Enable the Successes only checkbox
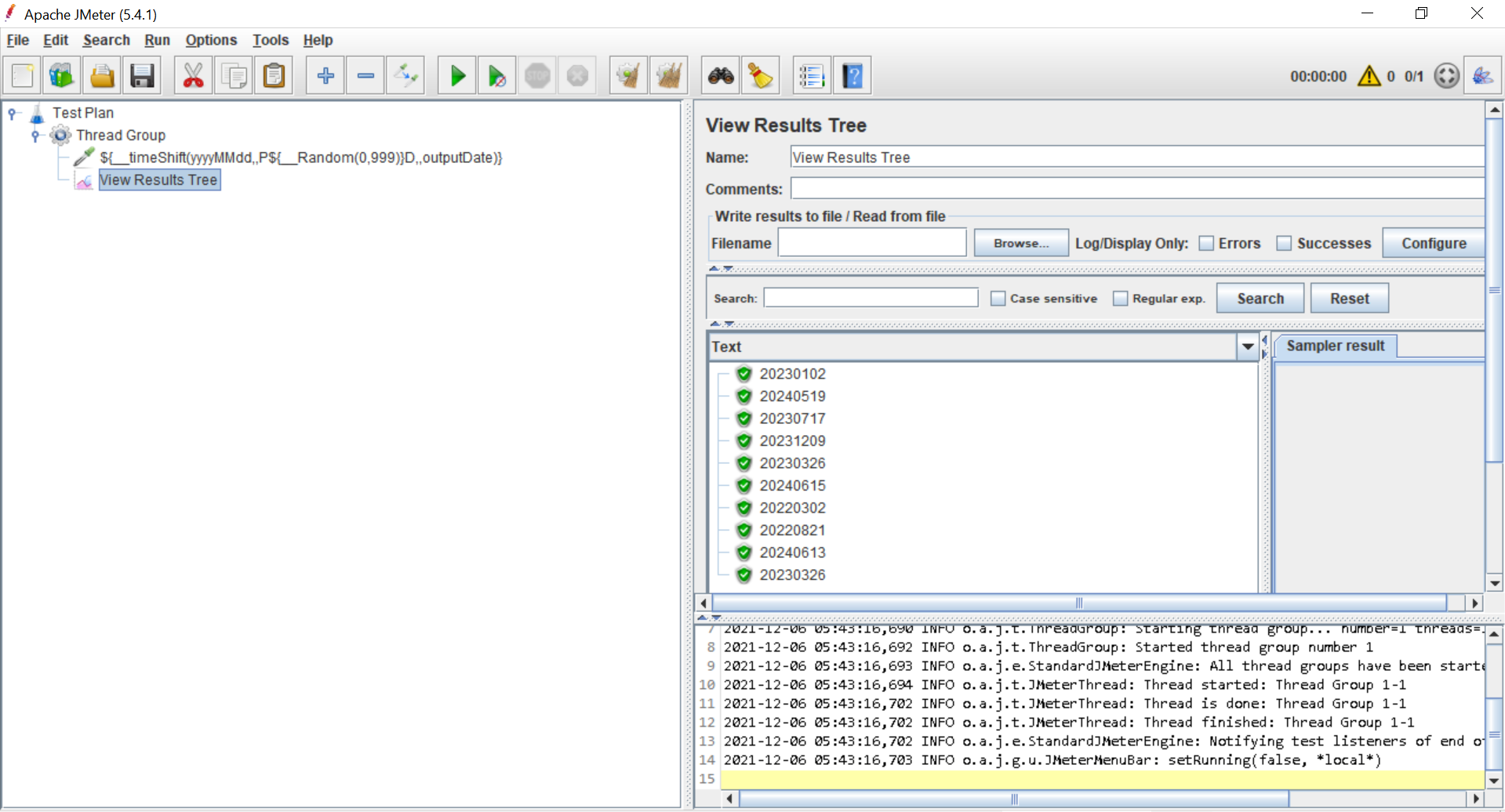Viewport: 1505px width, 812px height. [1284, 244]
